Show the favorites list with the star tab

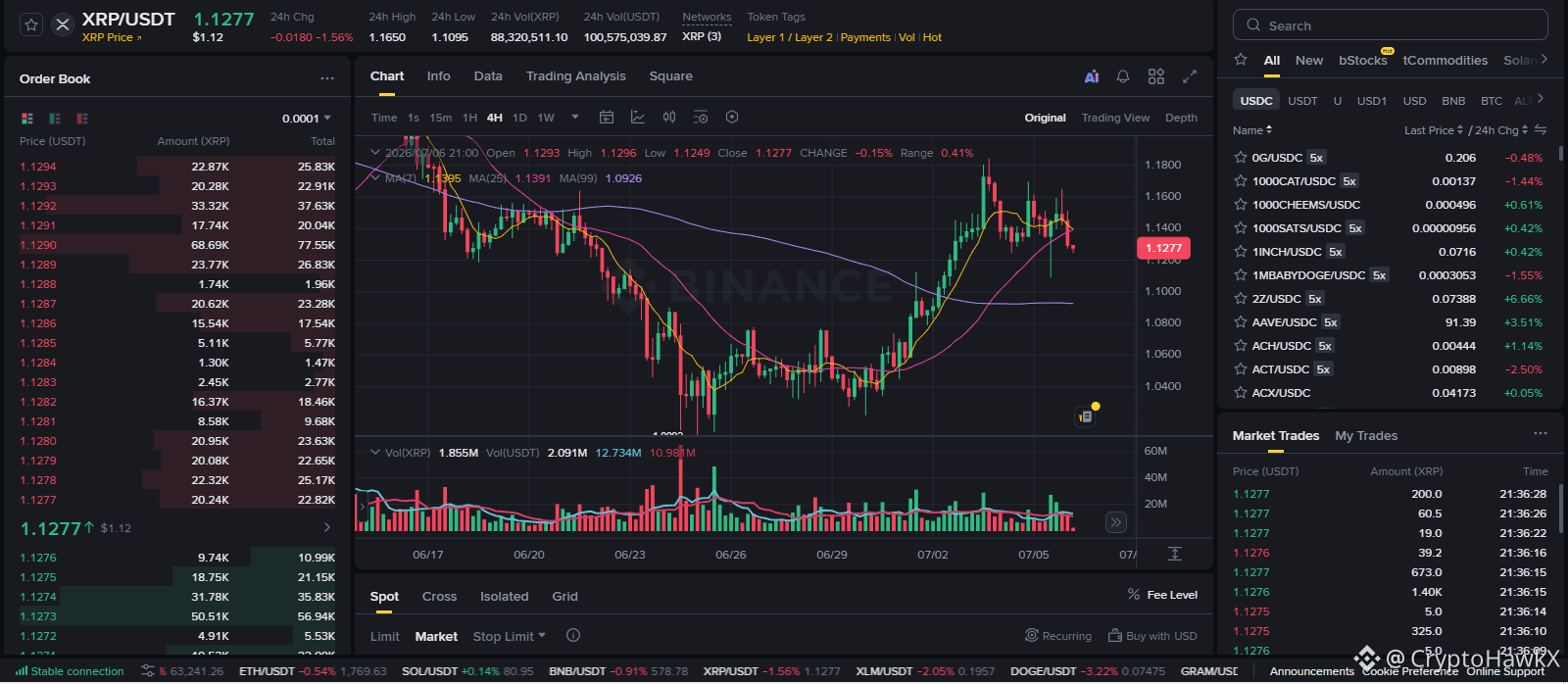tap(1241, 60)
